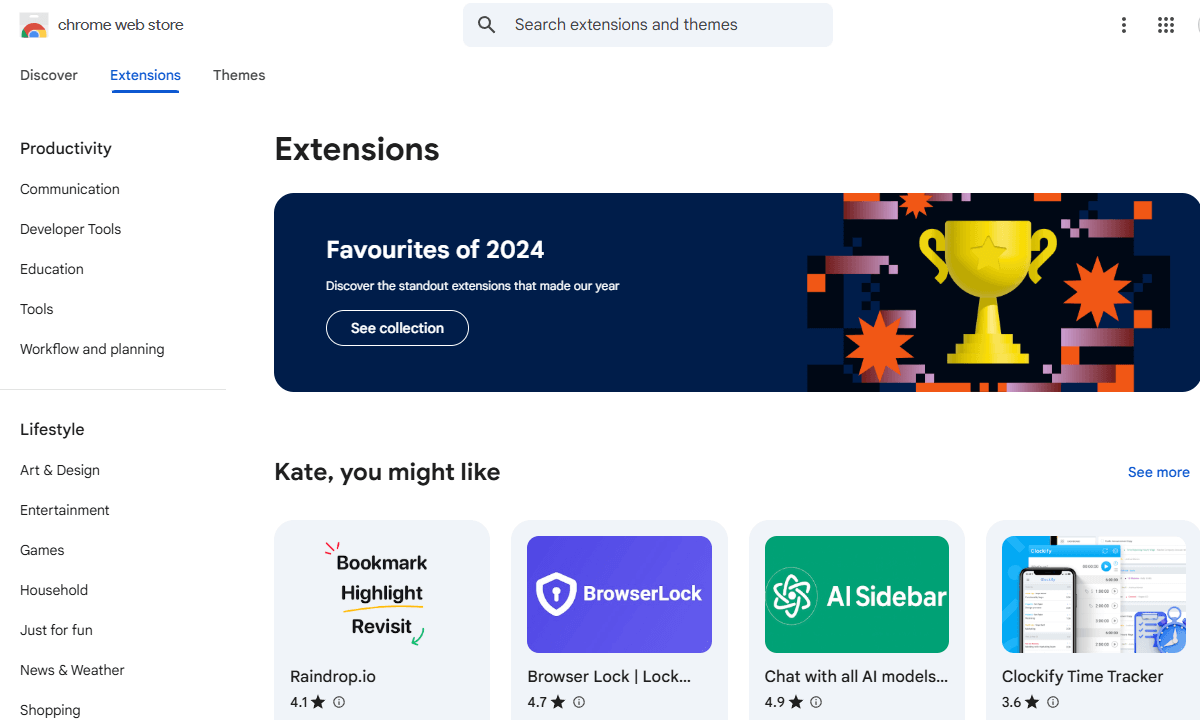Switch to the Discover tab
Screen dimensions: 1200x720
48,75
